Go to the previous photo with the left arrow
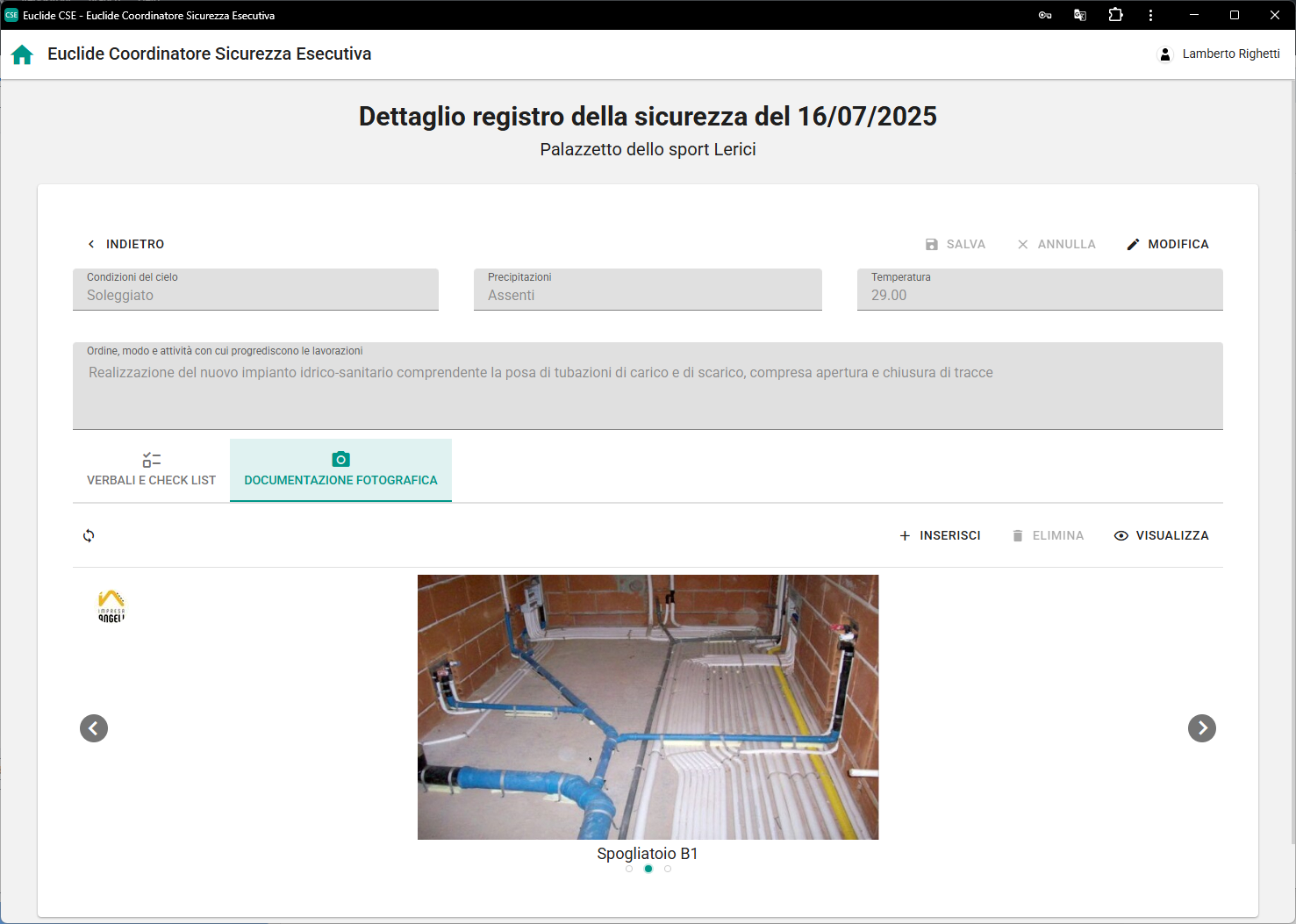This screenshot has height=924, width=1296. pyautogui.click(x=94, y=728)
